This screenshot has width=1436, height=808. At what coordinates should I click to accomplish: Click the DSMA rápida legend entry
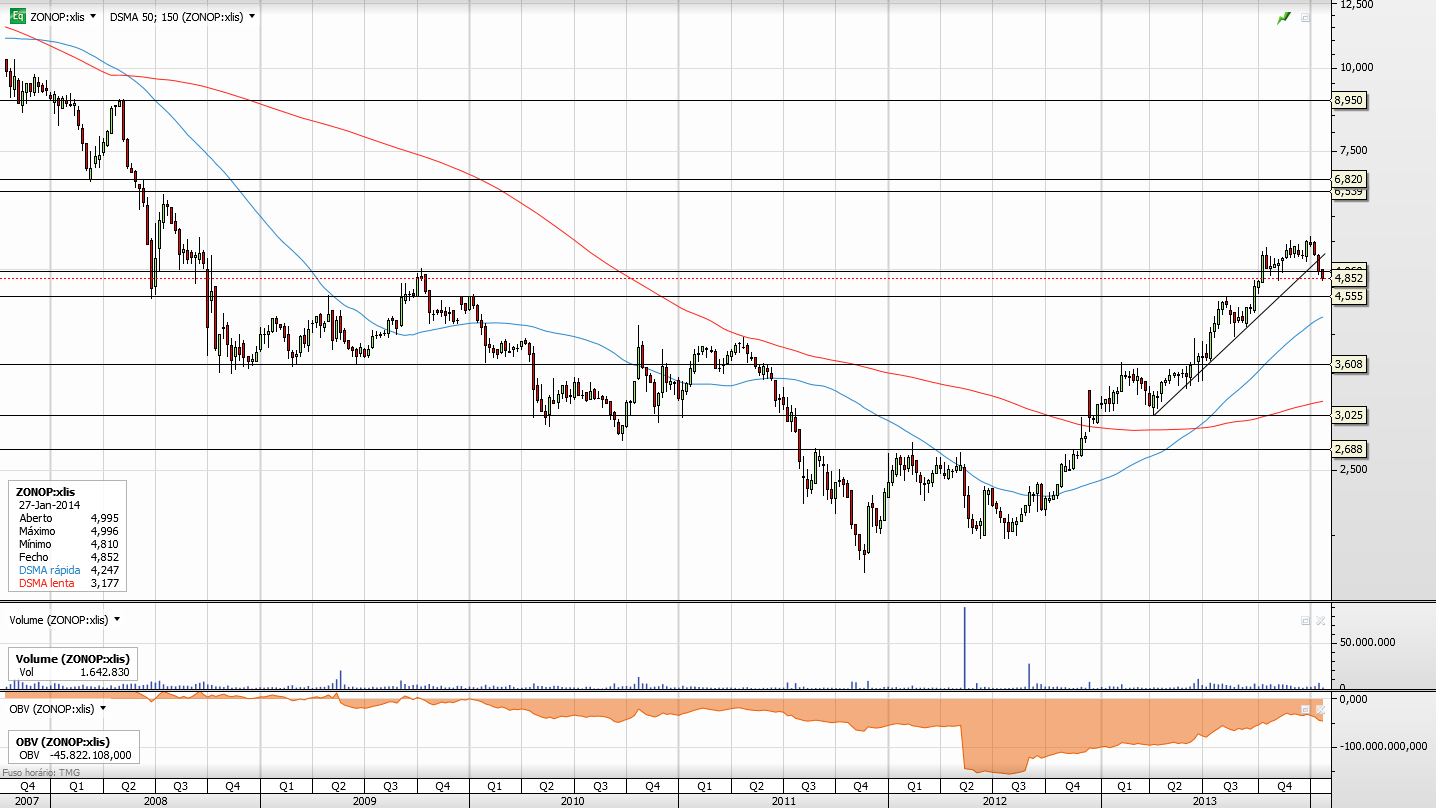(x=50, y=570)
